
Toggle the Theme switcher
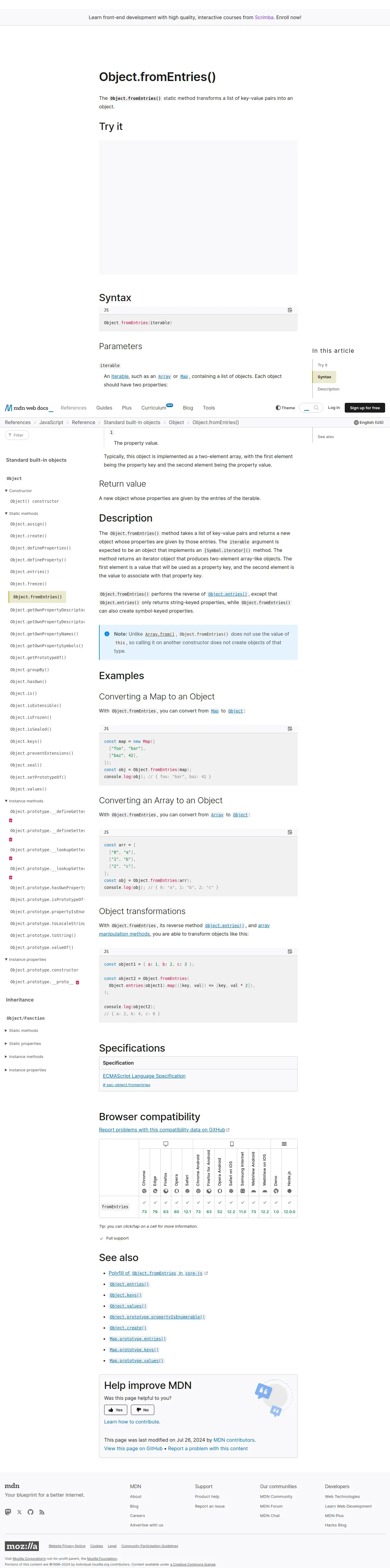click(285, 408)
